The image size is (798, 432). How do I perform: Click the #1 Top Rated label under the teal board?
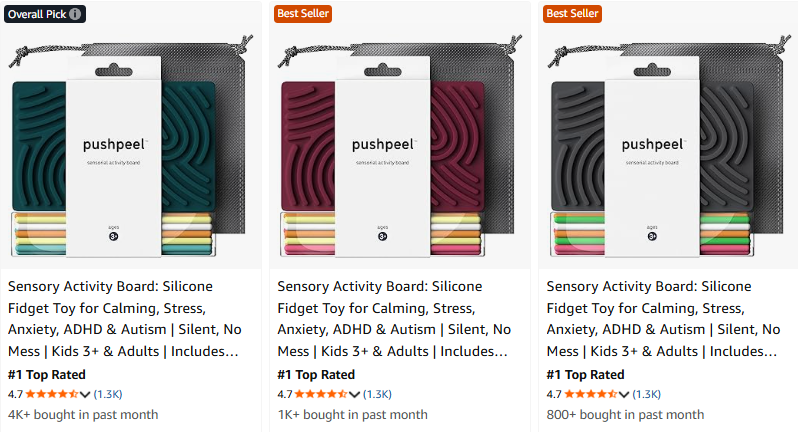coord(46,375)
